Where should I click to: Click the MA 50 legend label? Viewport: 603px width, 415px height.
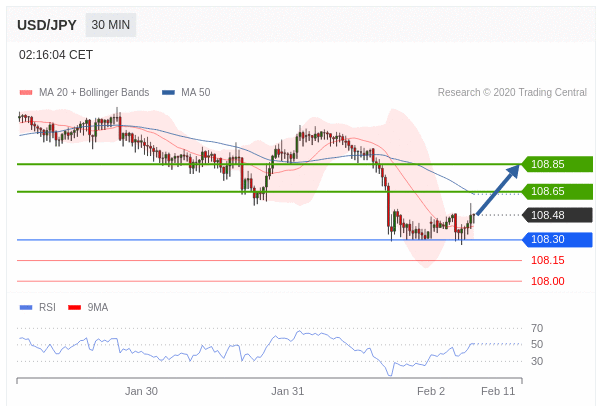pyautogui.click(x=196, y=92)
